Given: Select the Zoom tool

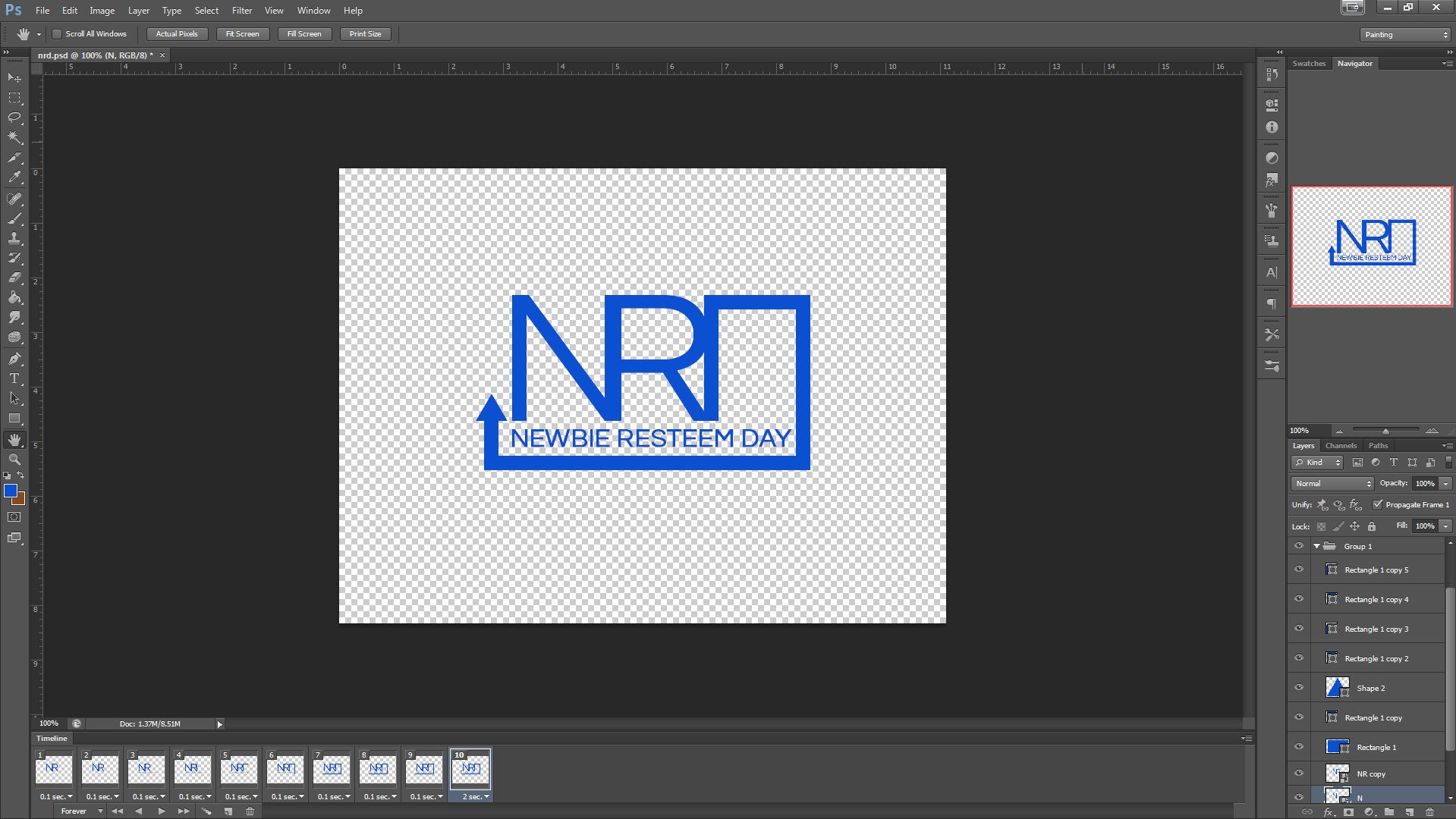Looking at the screenshot, I should coord(14,460).
